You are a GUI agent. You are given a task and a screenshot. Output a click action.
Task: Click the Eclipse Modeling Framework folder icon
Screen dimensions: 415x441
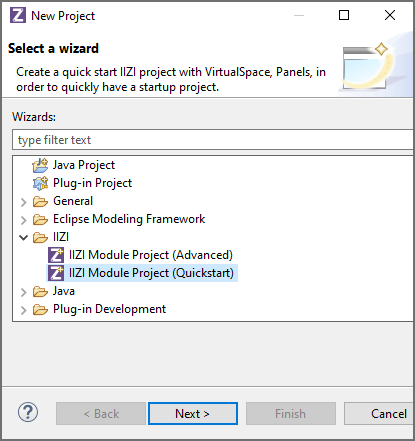pyautogui.click(x=40, y=220)
